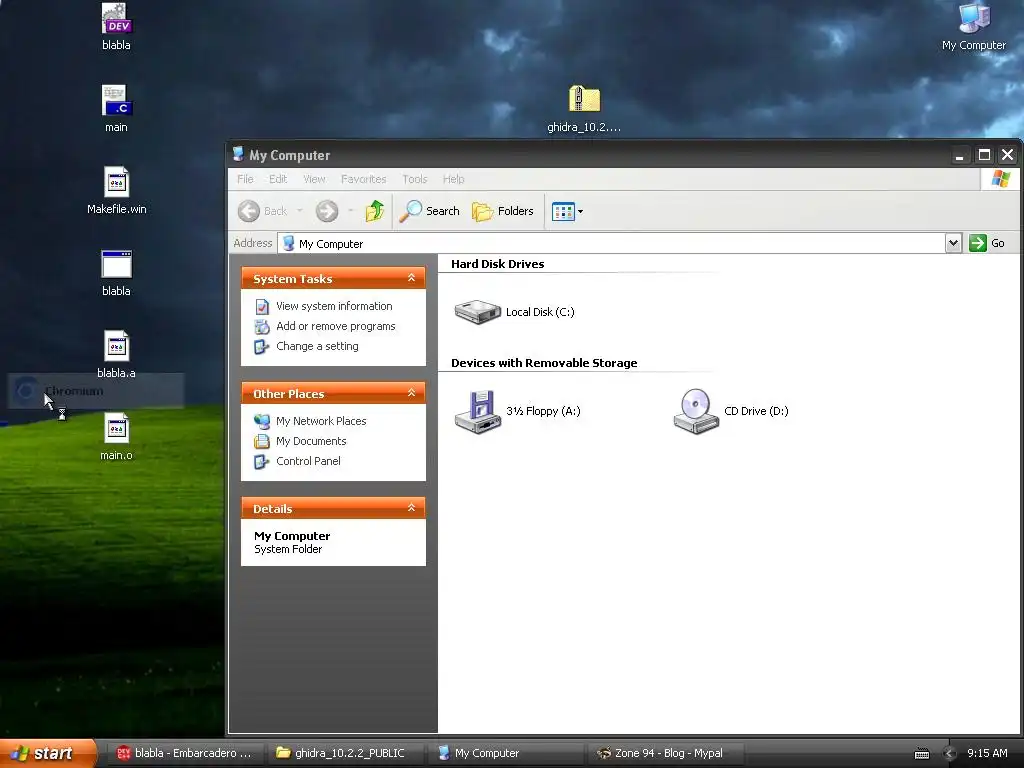Click the Go button
The width and height of the screenshot is (1024, 768).
(987, 243)
